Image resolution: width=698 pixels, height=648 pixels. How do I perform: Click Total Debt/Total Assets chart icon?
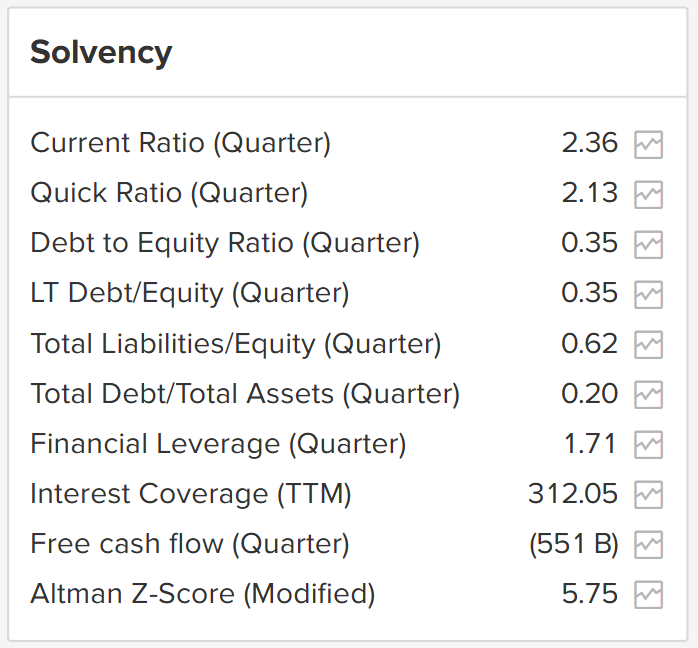[x=648, y=395]
